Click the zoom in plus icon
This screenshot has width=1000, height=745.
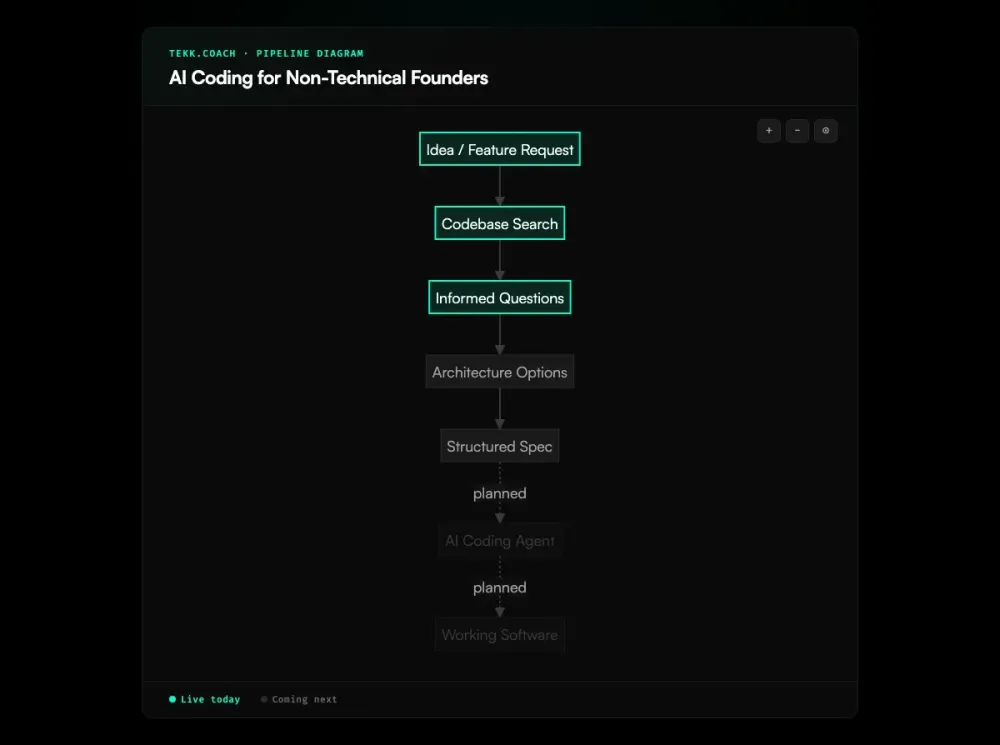(x=768, y=131)
